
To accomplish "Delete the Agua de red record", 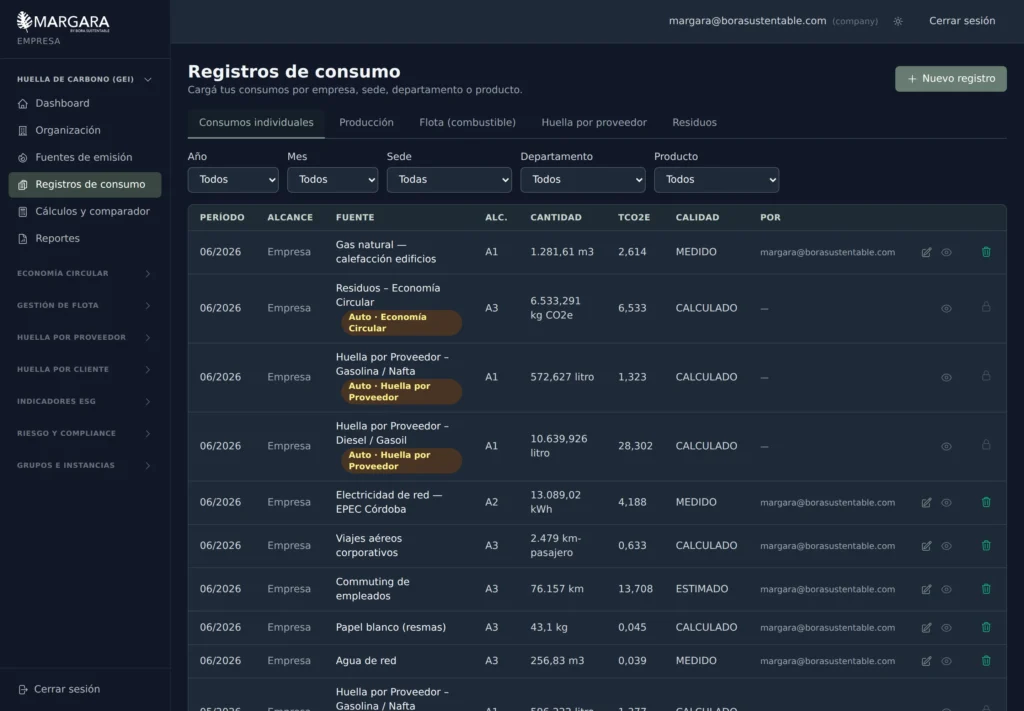I will pos(986,660).
